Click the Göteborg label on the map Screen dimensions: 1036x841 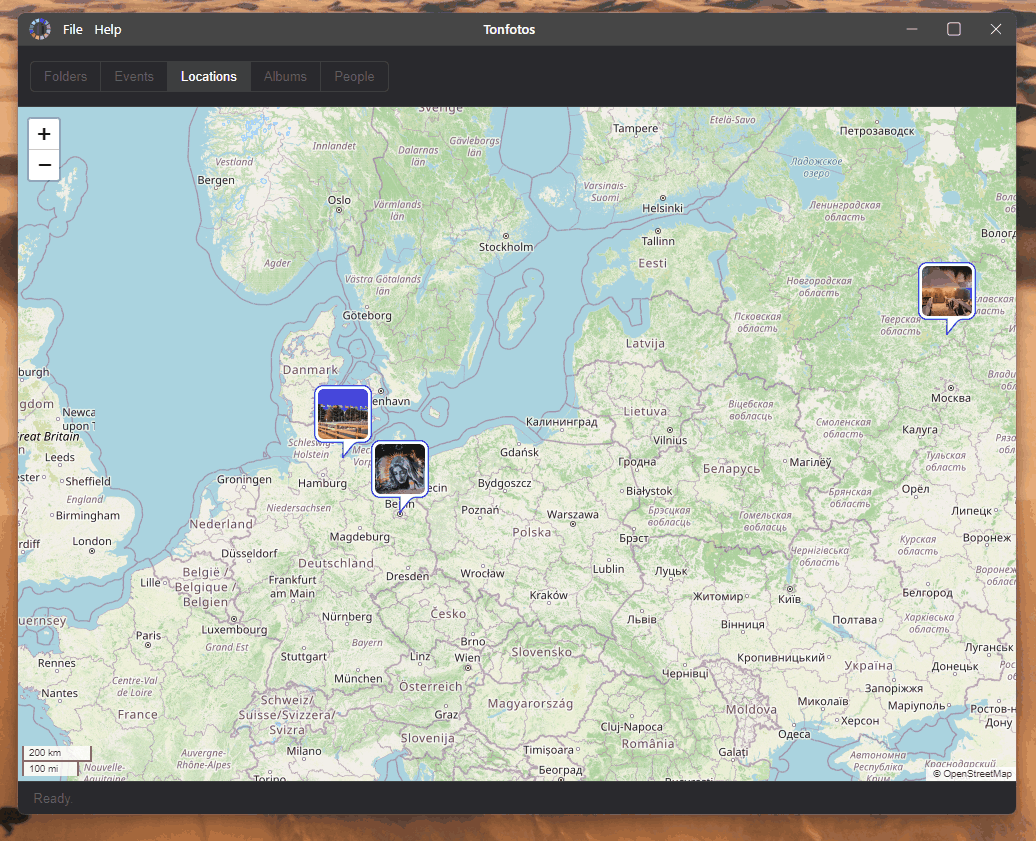click(367, 316)
